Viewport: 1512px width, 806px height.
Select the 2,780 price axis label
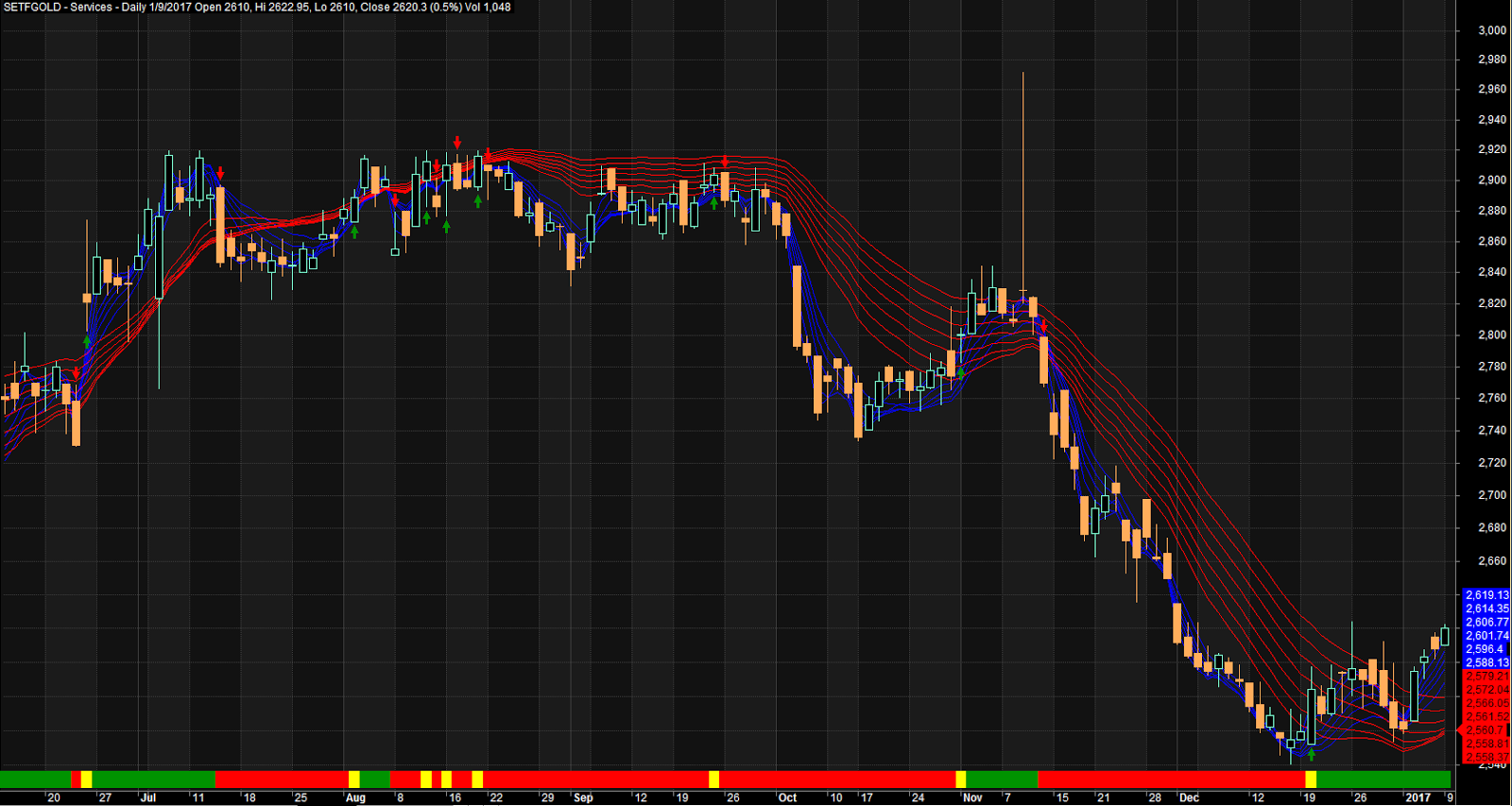click(x=1492, y=367)
